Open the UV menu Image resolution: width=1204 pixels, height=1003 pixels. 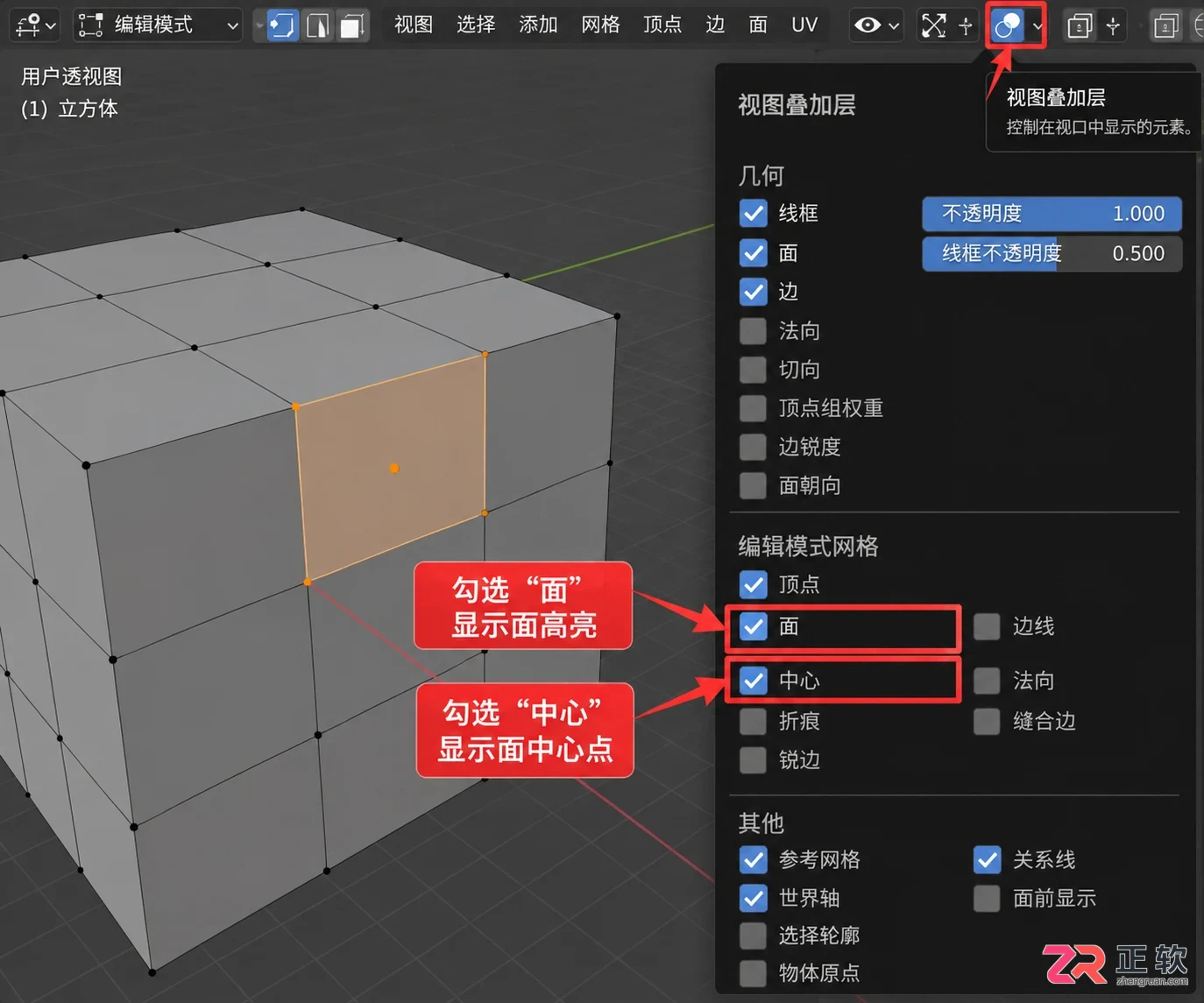pos(804,25)
